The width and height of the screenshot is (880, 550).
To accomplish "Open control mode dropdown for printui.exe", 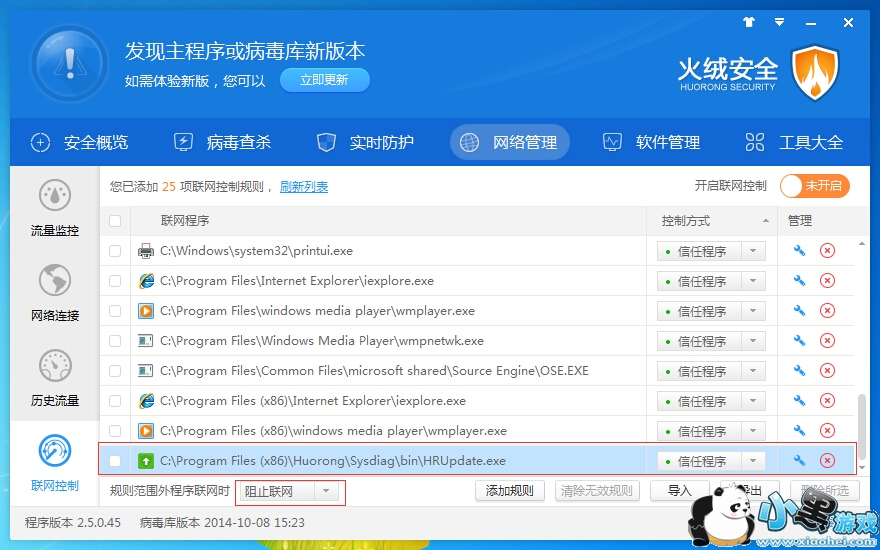I will click(753, 251).
